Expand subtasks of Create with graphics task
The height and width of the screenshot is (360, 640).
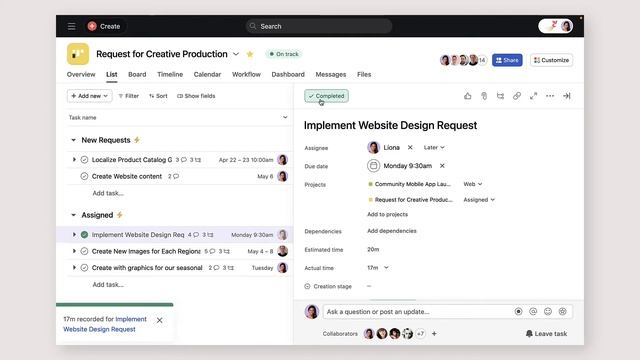pyautogui.click(x=74, y=268)
